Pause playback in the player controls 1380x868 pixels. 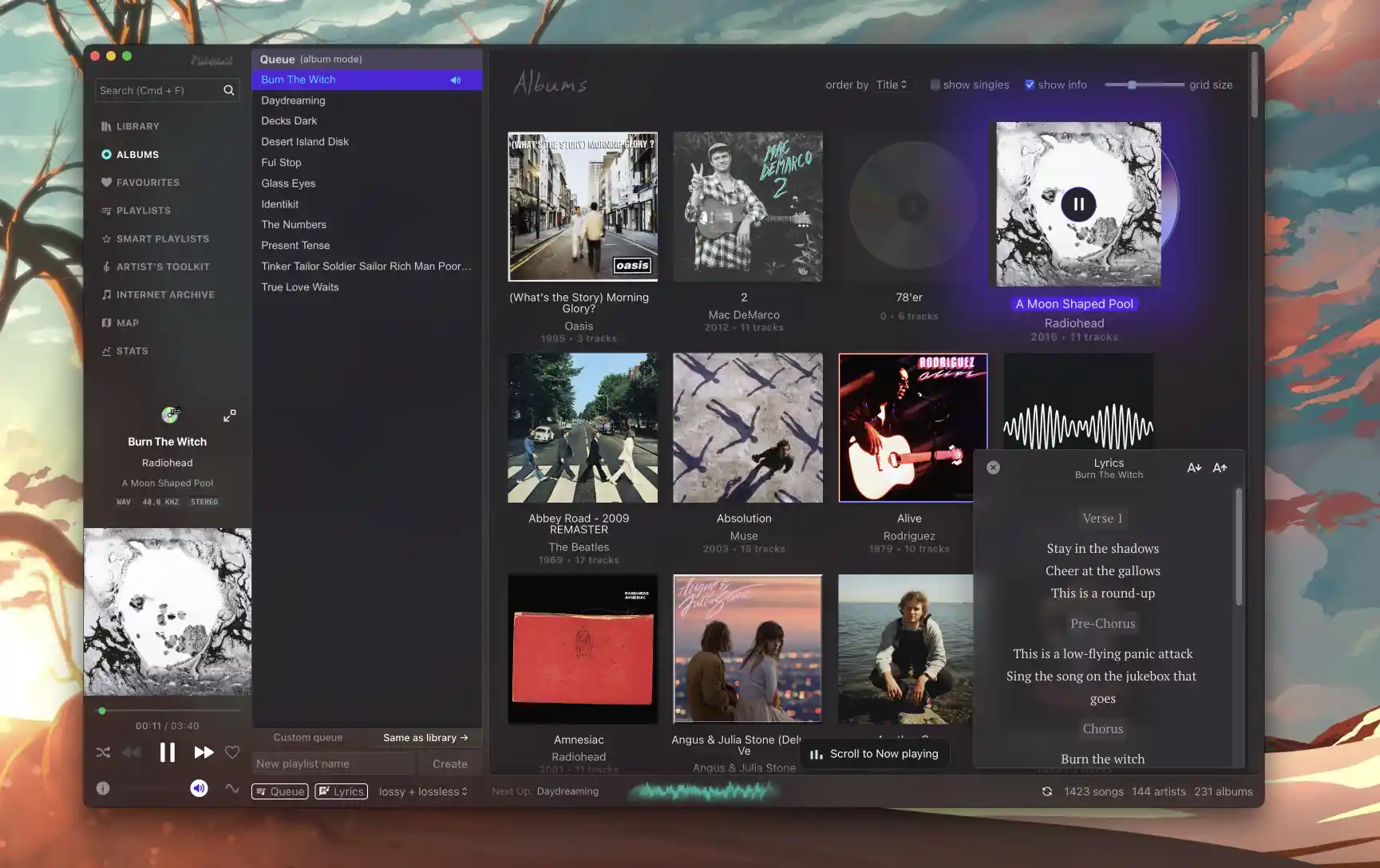click(167, 752)
